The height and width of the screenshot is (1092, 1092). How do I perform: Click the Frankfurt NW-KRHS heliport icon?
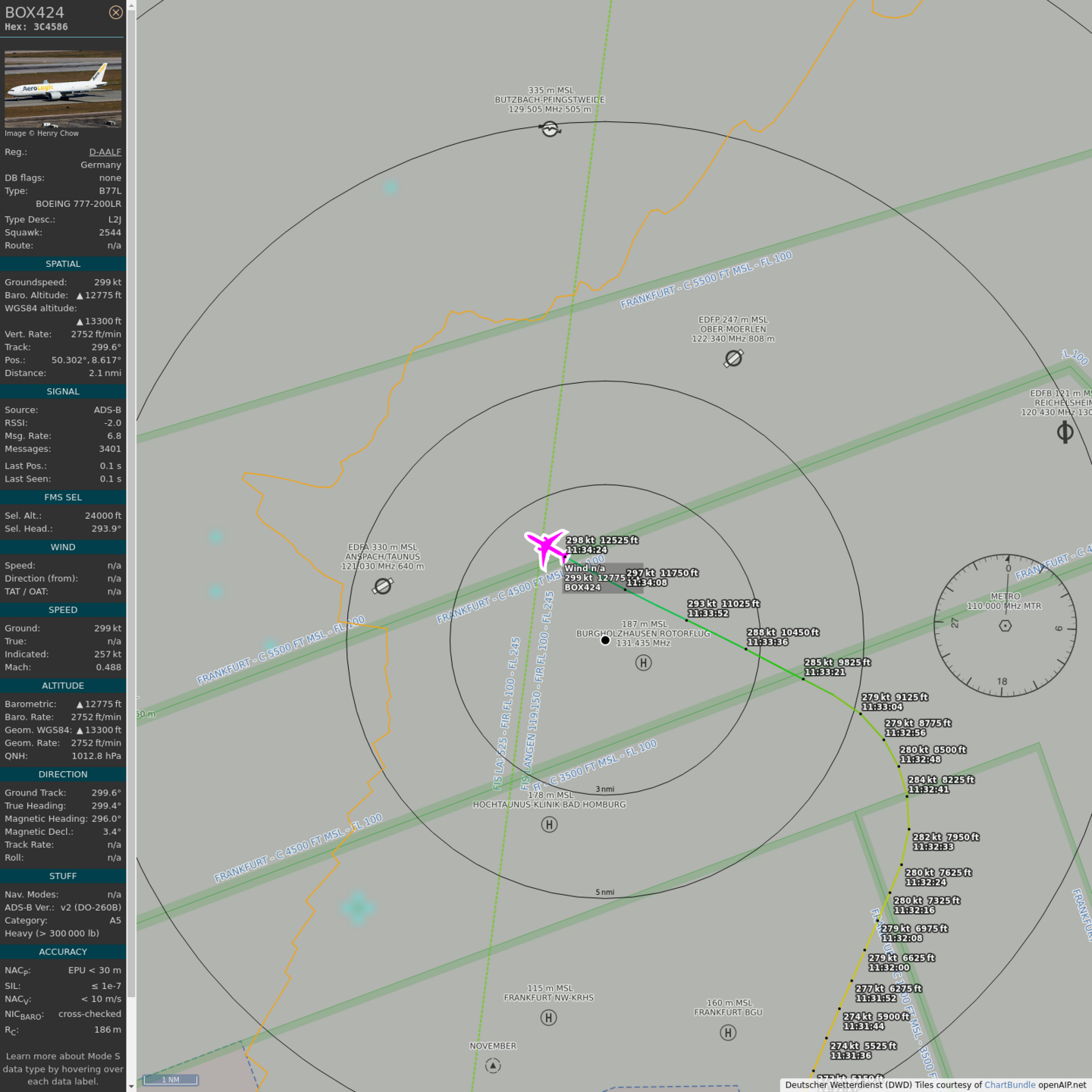click(549, 1018)
